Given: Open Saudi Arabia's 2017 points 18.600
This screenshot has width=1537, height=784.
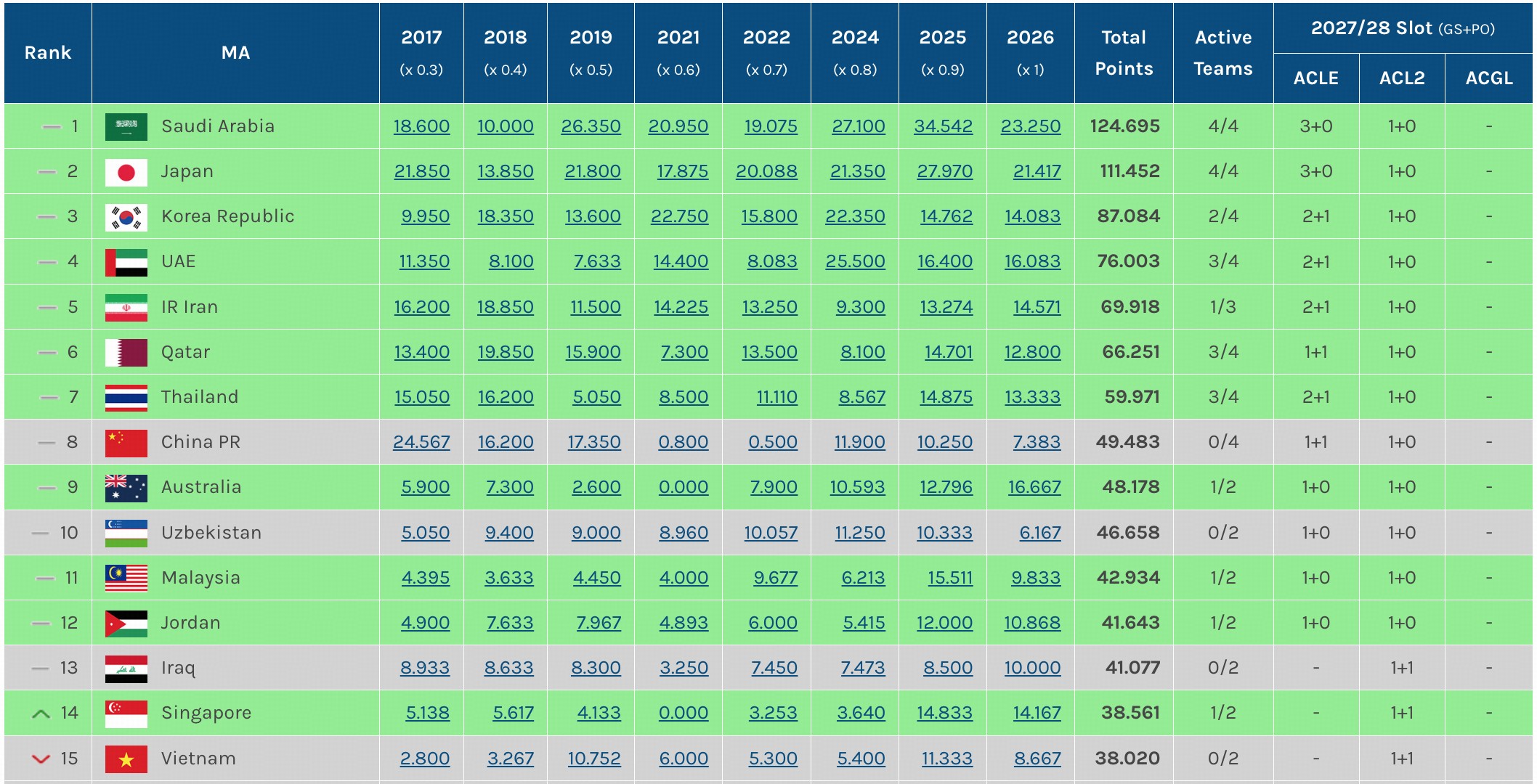Looking at the screenshot, I should click(421, 126).
